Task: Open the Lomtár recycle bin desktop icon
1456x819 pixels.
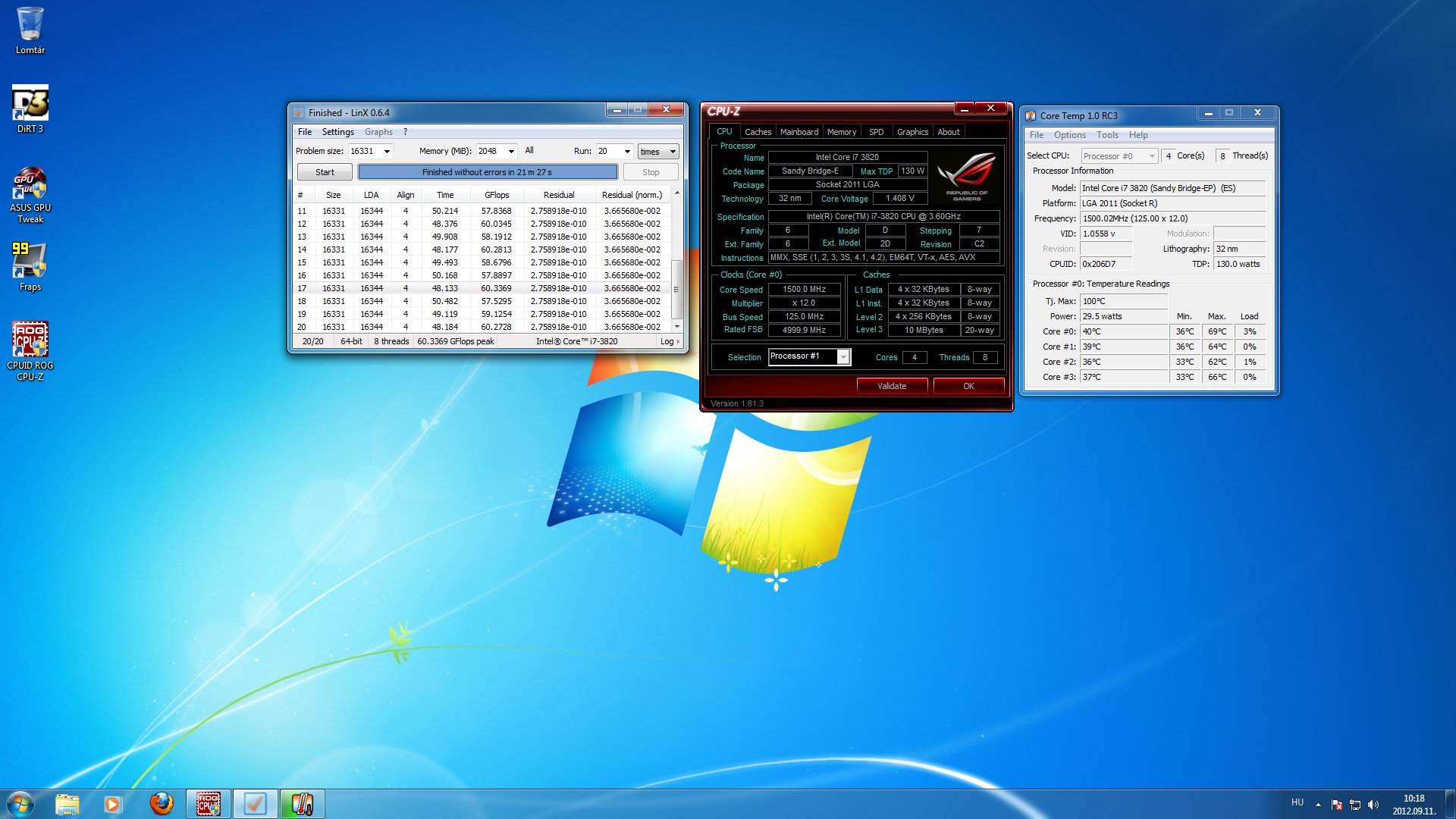Action: (x=30, y=30)
